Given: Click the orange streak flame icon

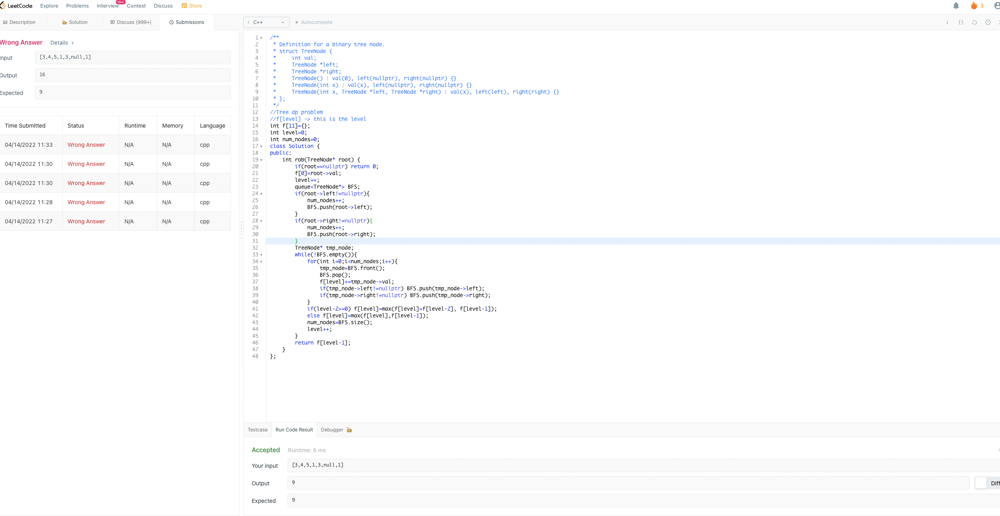Looking at the screenshot, I should (x=974, y=6).
